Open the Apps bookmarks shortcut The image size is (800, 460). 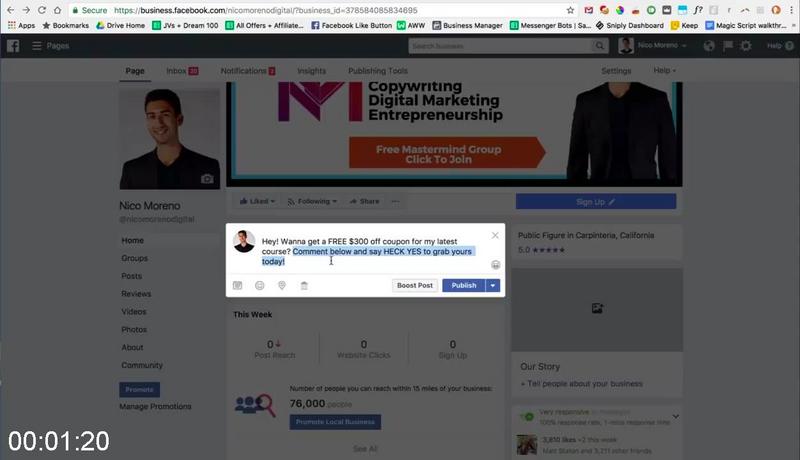[x=21, y=25]
